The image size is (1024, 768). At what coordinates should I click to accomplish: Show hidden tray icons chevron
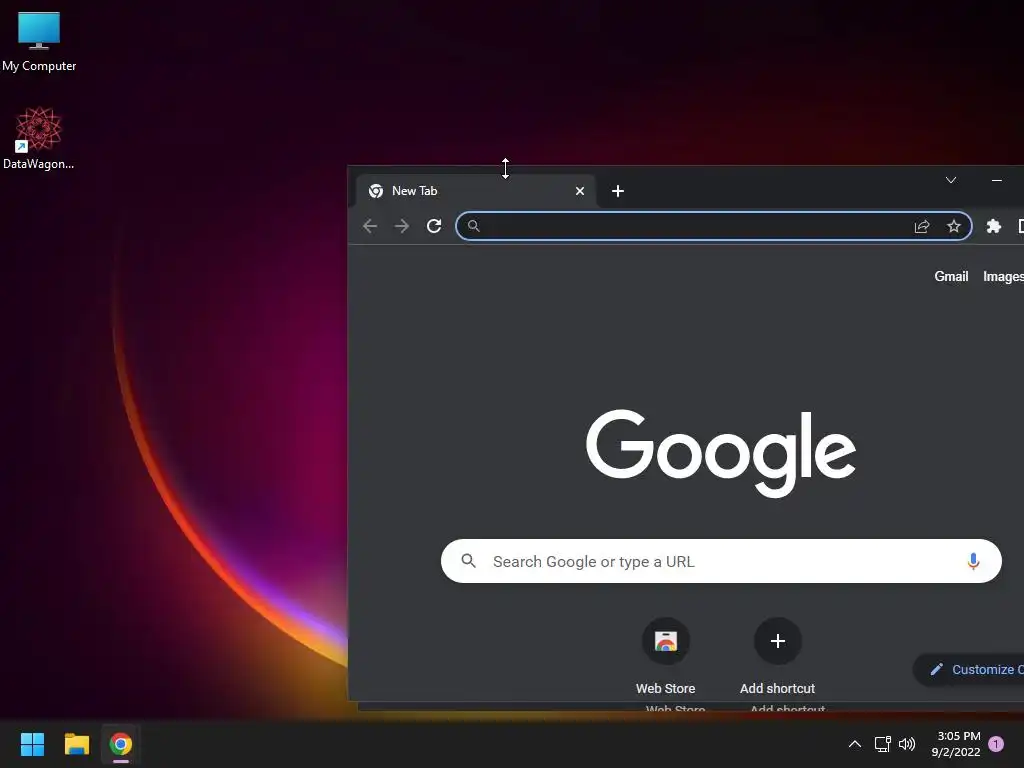[854, 744]
